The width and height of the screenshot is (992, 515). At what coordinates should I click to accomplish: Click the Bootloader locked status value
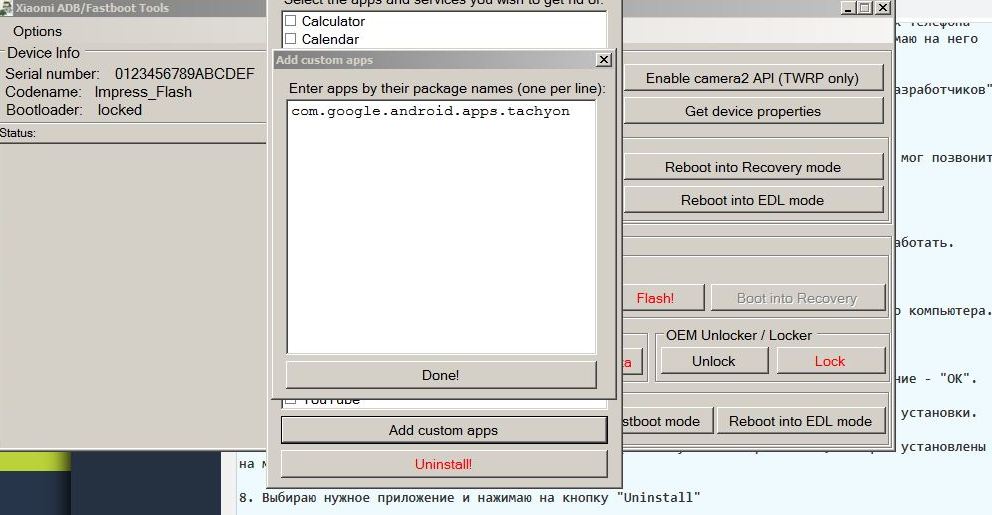click(120, 109)
